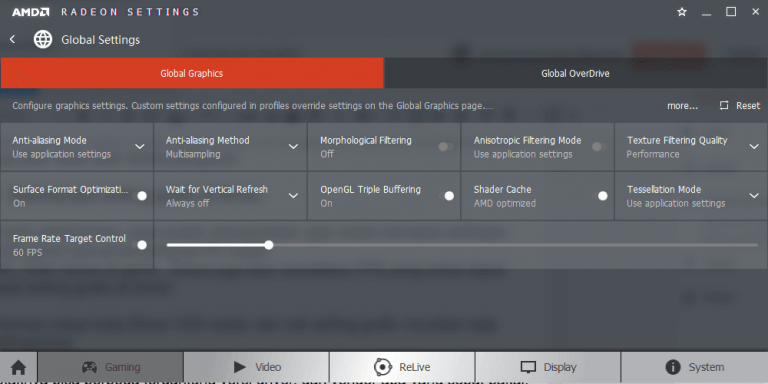Maximize the Radeon Settings window
The width and height of the screenshot is (768, 384).
[731, 12]
